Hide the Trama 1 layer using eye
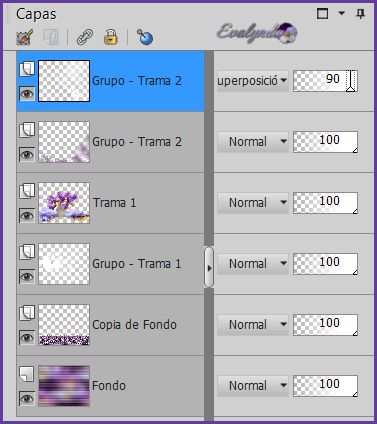Image resolution: width=377 pixels, height=424 pixels. coord(27,216)
